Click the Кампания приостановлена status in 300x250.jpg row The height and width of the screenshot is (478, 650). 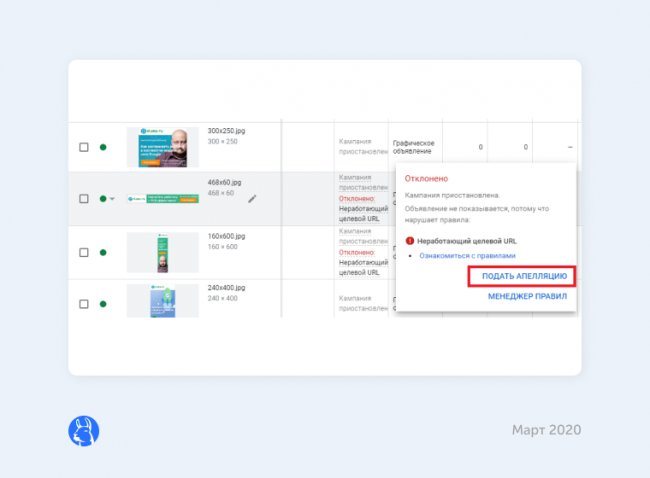pyautogui.click(x=359, y=147)
